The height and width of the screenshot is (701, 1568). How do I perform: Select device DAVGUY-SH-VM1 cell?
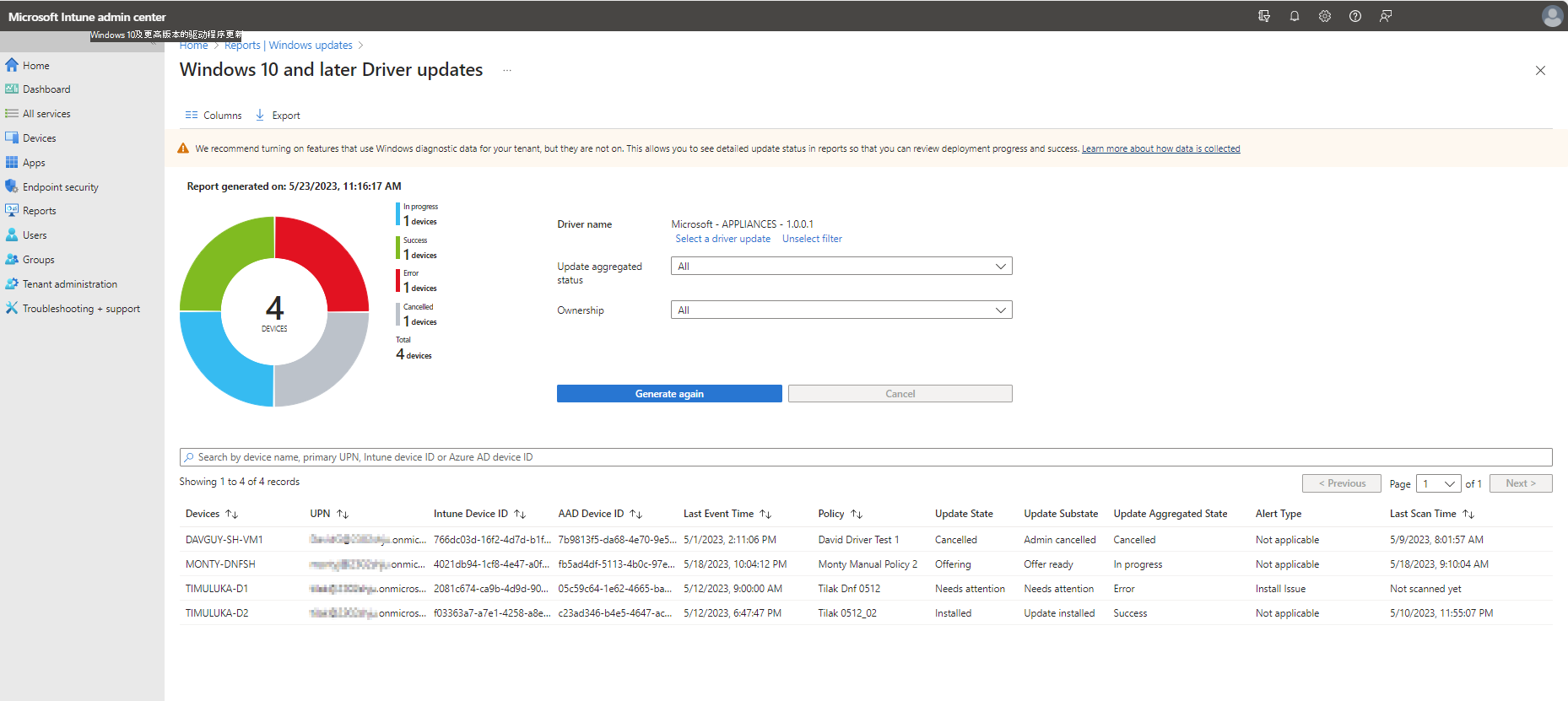pos(224,540)
